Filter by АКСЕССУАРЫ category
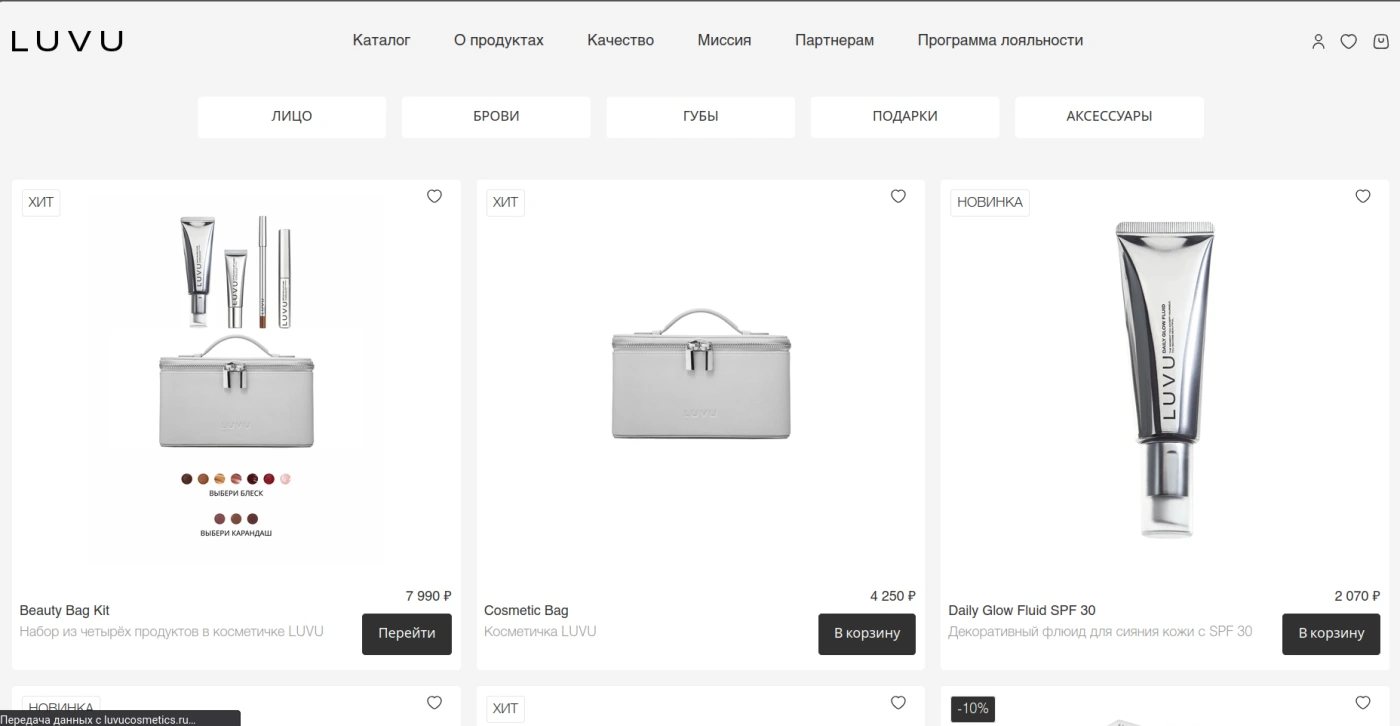The height and width of the screenshot is (726, 1400). pyautogui.click(x=1109, y=116)
